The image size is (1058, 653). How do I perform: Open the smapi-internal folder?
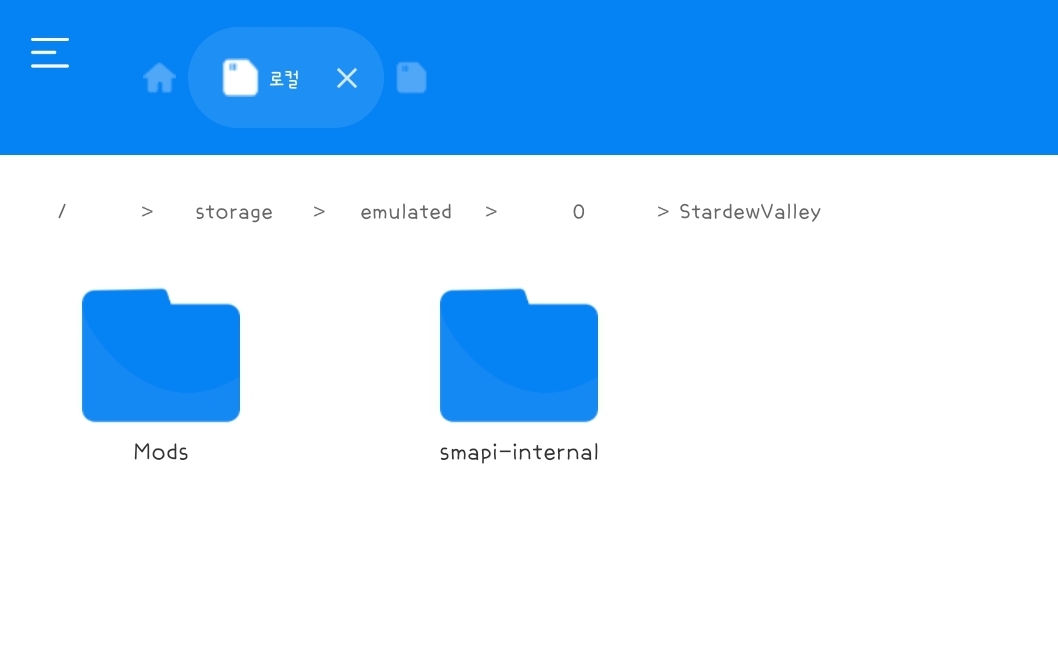point(519,356)
